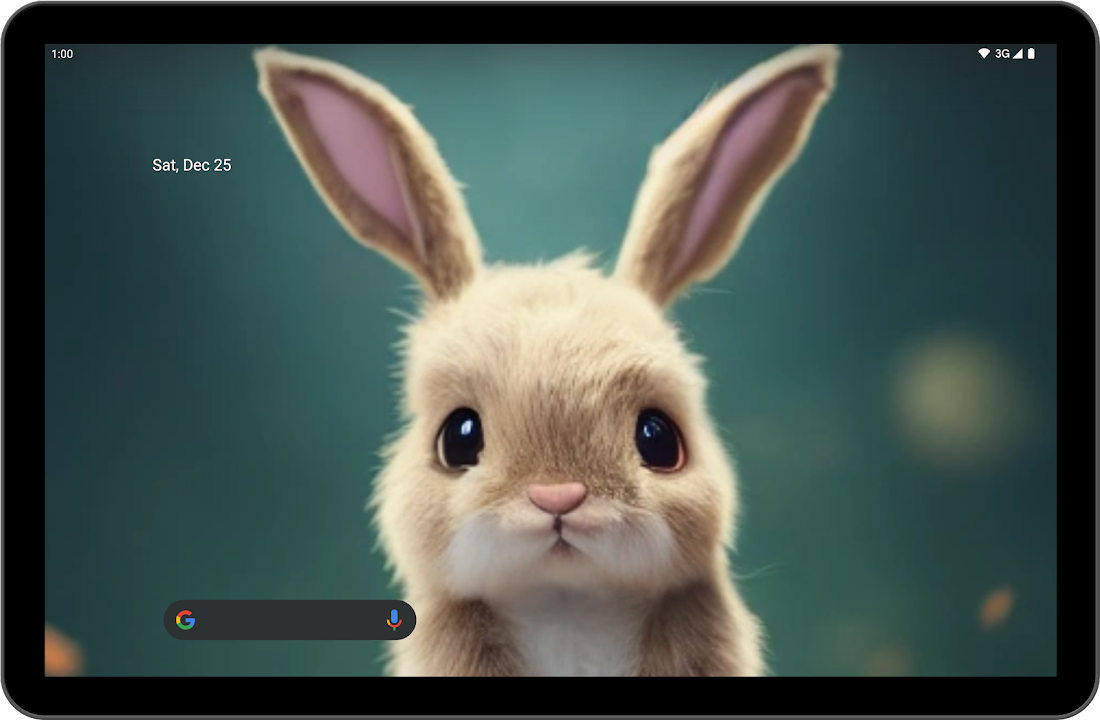Click the bunny's right eye
Viewport: 1100px width, 720px height.
click(x=659, y=440)
